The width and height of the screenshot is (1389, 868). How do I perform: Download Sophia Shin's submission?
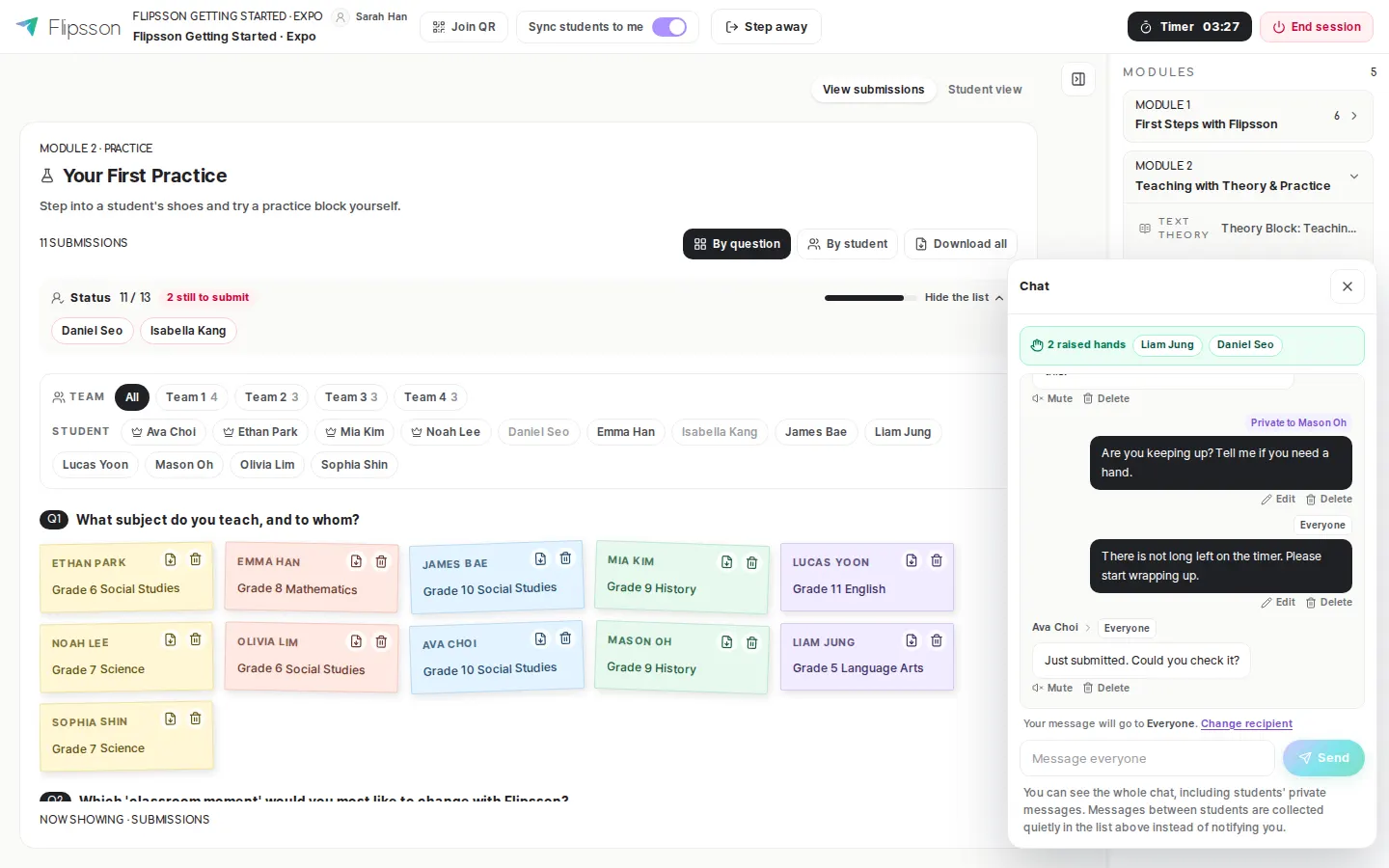pos(171,719)
